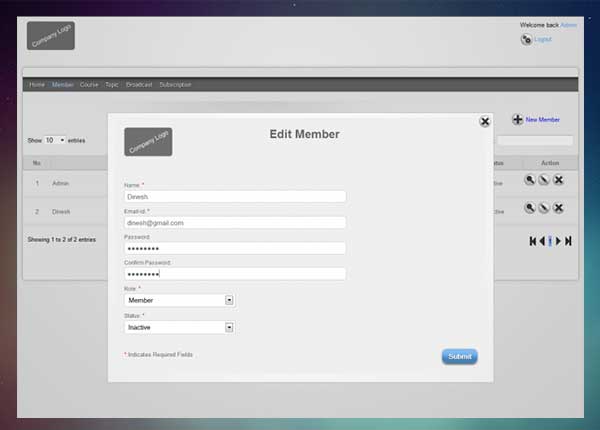Viewport: 600px width, 430px height.
Task: Click the Logout link
Action: point(543,39)
